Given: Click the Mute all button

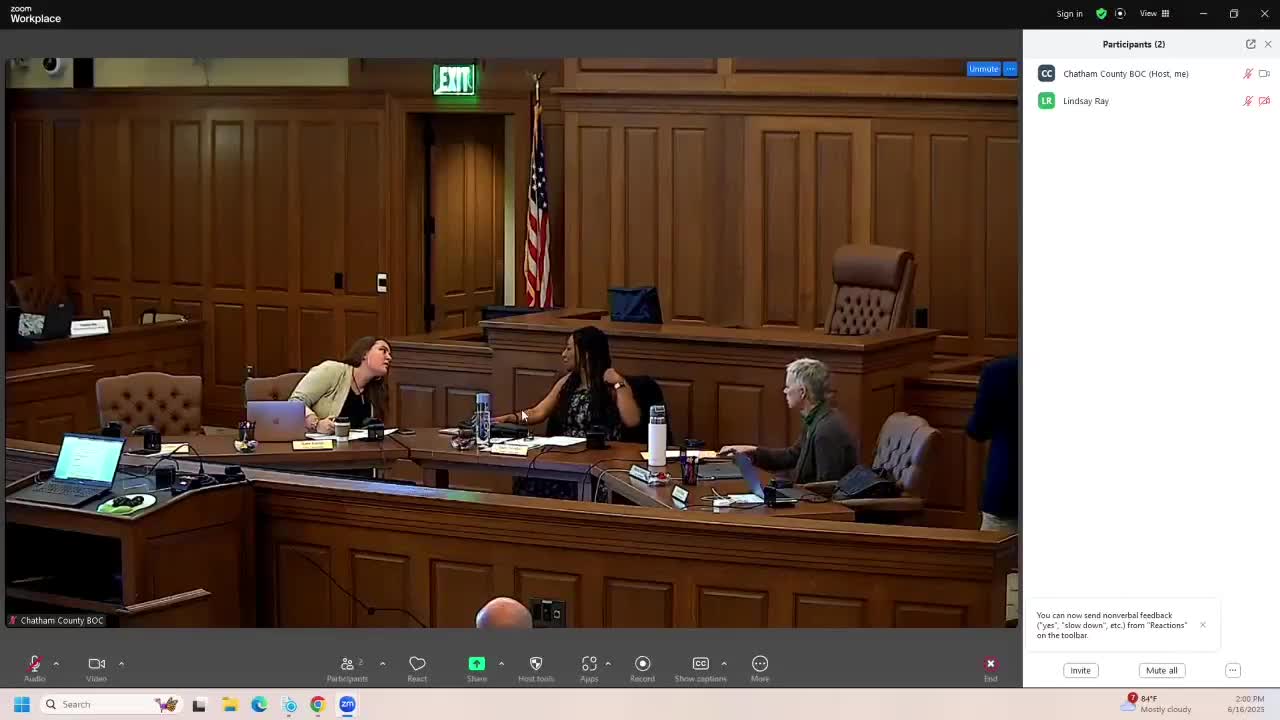Looking at the screenshot, I should (1161, 670).
